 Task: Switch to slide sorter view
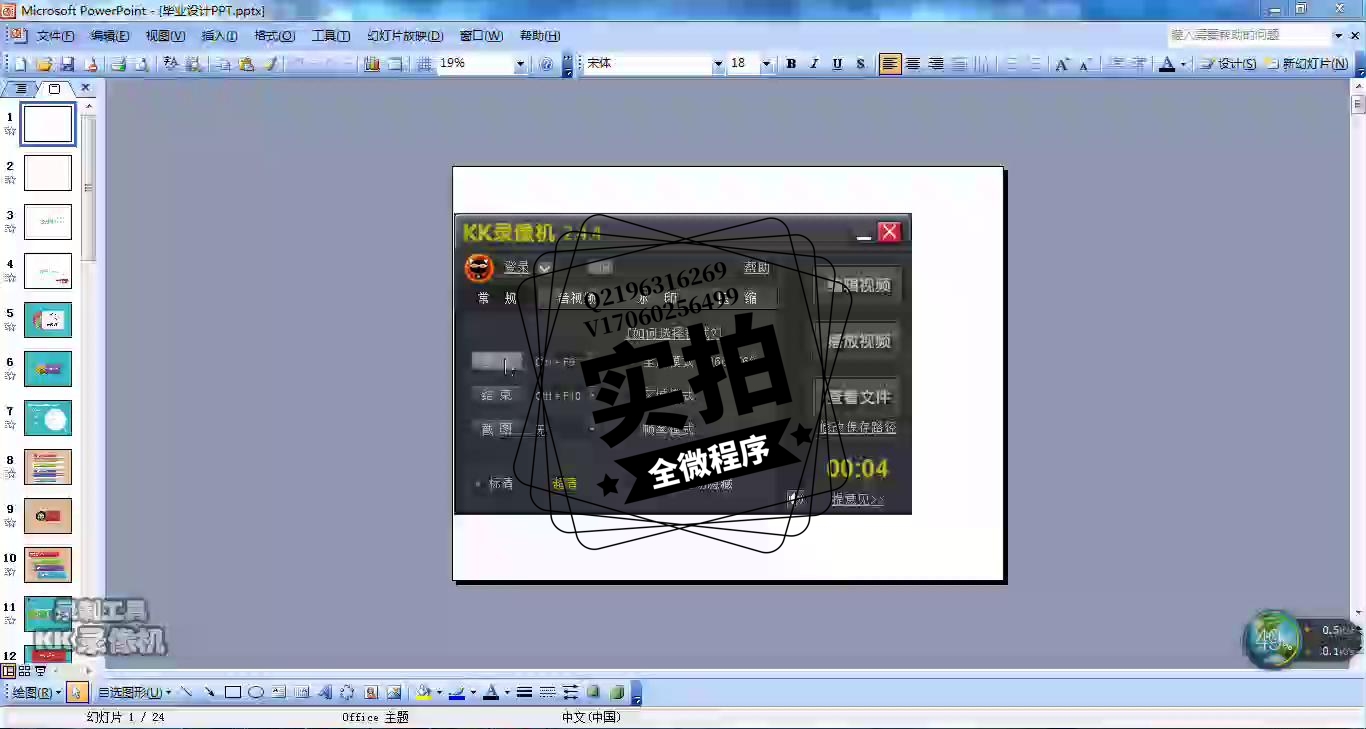pos(24,671)
